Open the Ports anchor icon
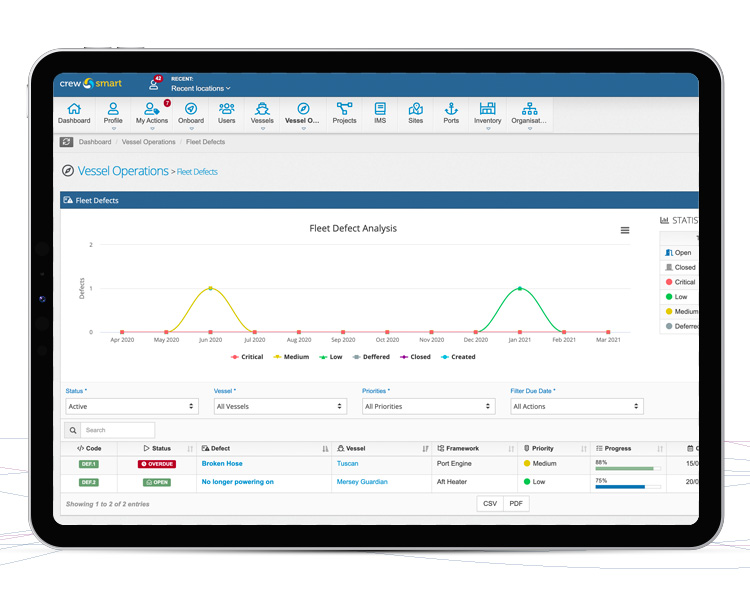This screenshot has height=600, width=750. (x=451, y=109)
